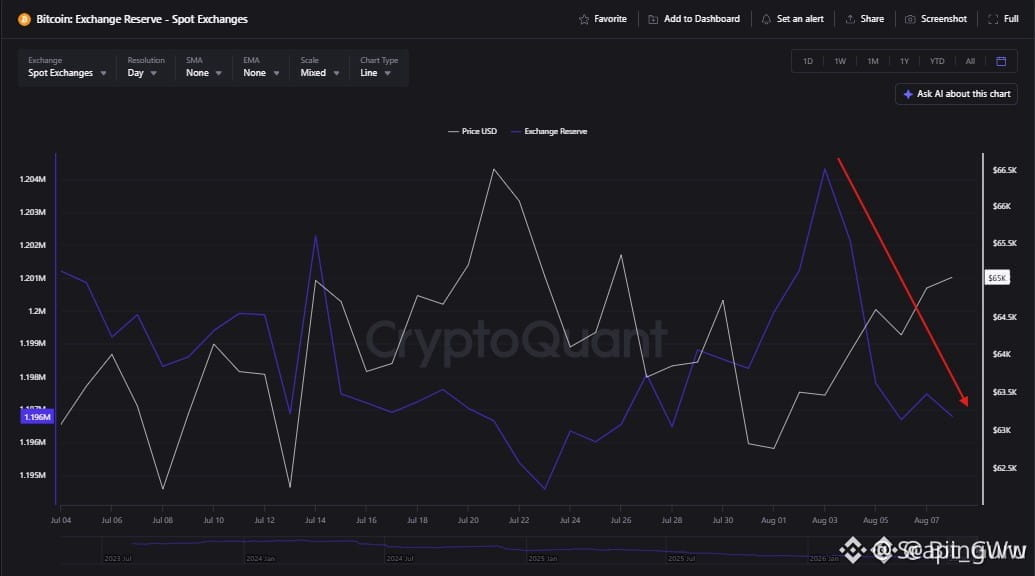Choose the All time range button
Image resolution: width=1035 pixels, height=576 pixels.
(970, 61)
